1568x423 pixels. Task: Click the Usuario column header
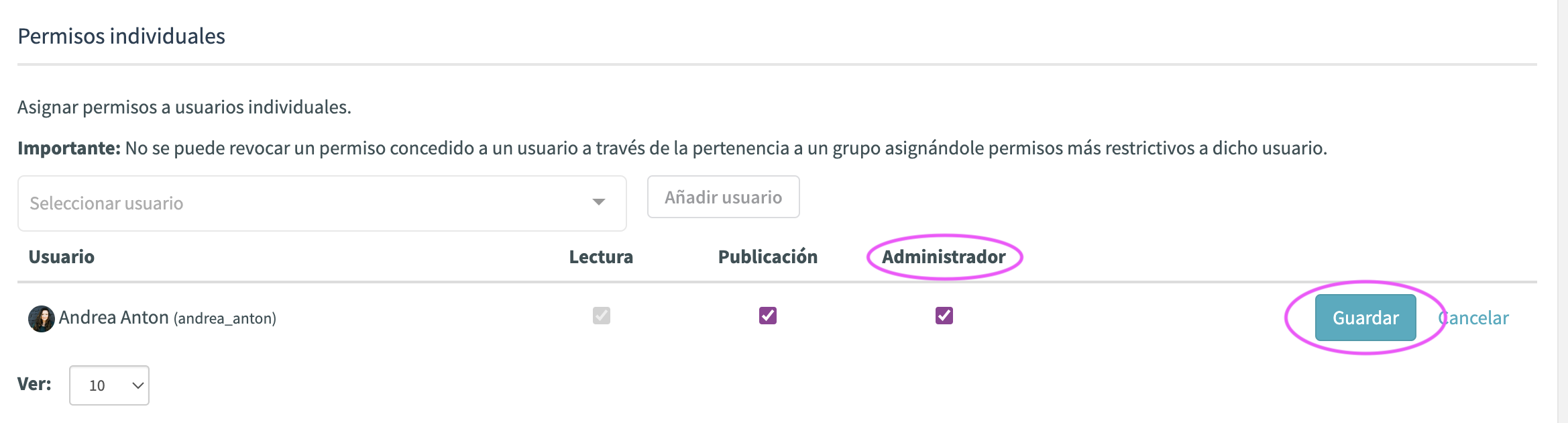62,257
